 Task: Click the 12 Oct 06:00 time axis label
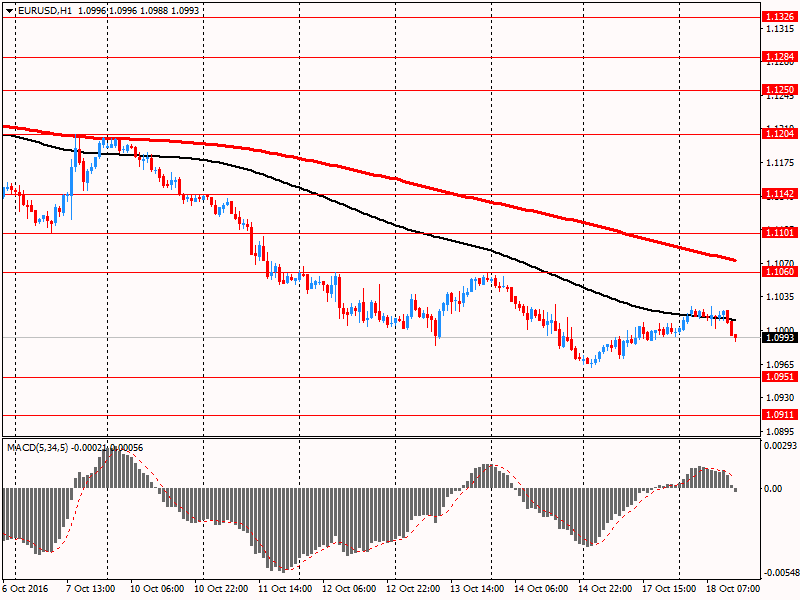[x=349, y=589]
